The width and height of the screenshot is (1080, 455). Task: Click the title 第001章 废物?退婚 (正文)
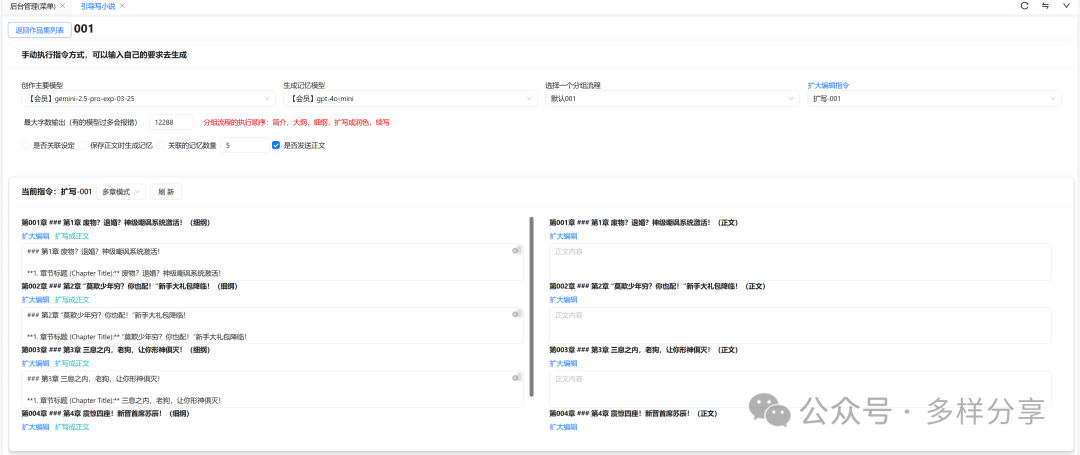[x=644, y=222]
